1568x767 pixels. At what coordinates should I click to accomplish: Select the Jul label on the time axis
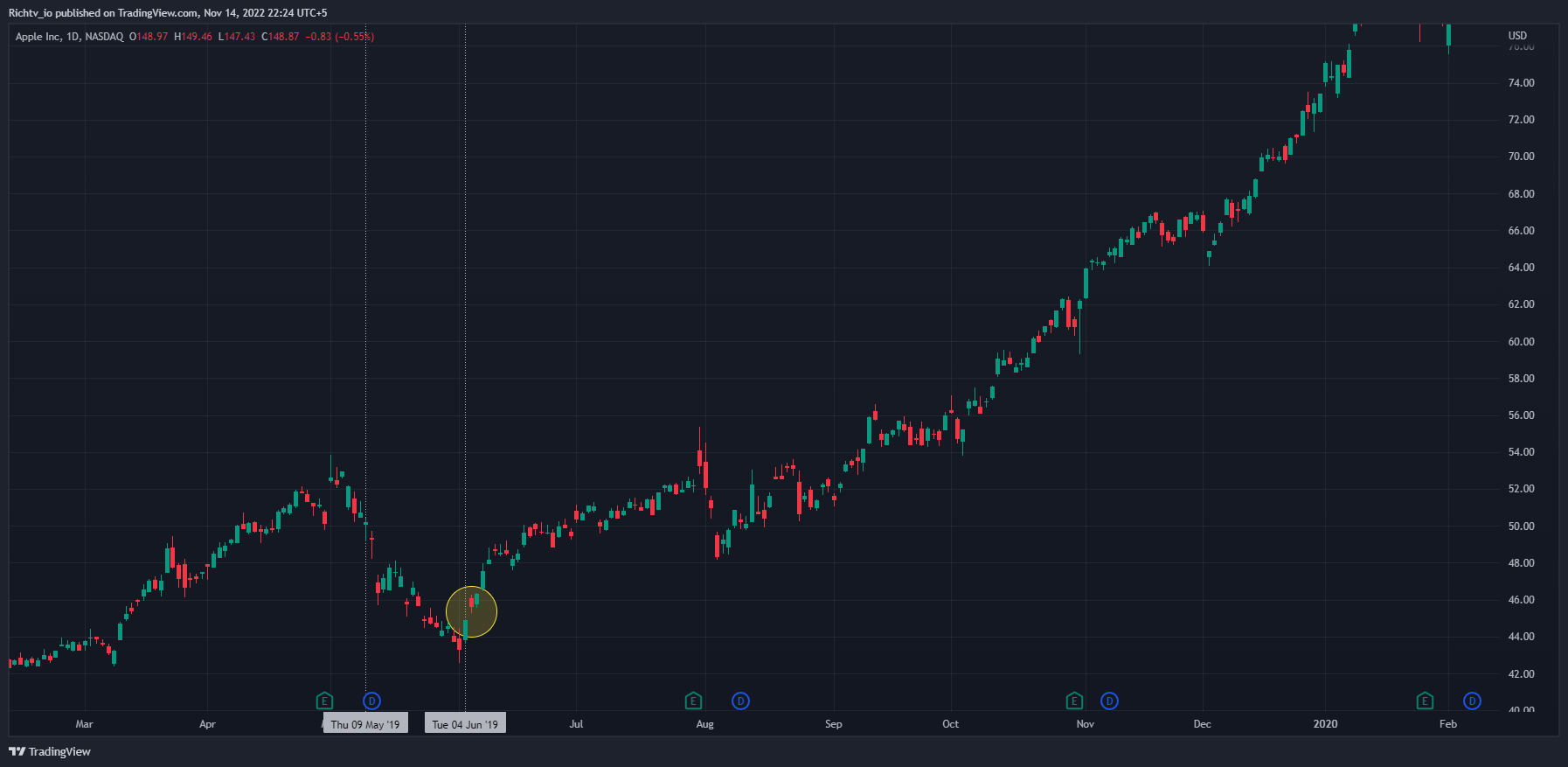pyautogui.click(x=576, y=724)
